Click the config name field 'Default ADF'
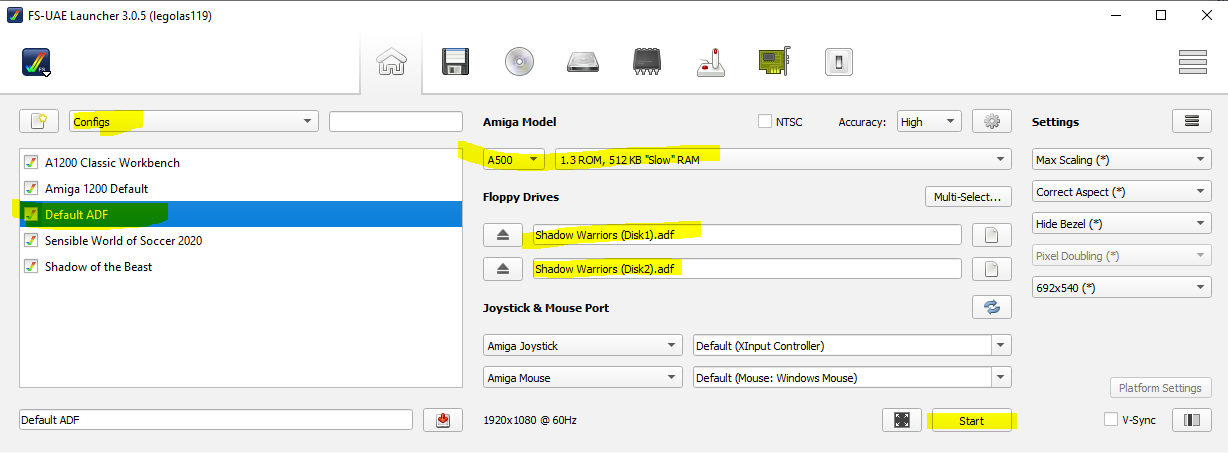The height and width of the screenshot is (453, 1228). point(216,420)
